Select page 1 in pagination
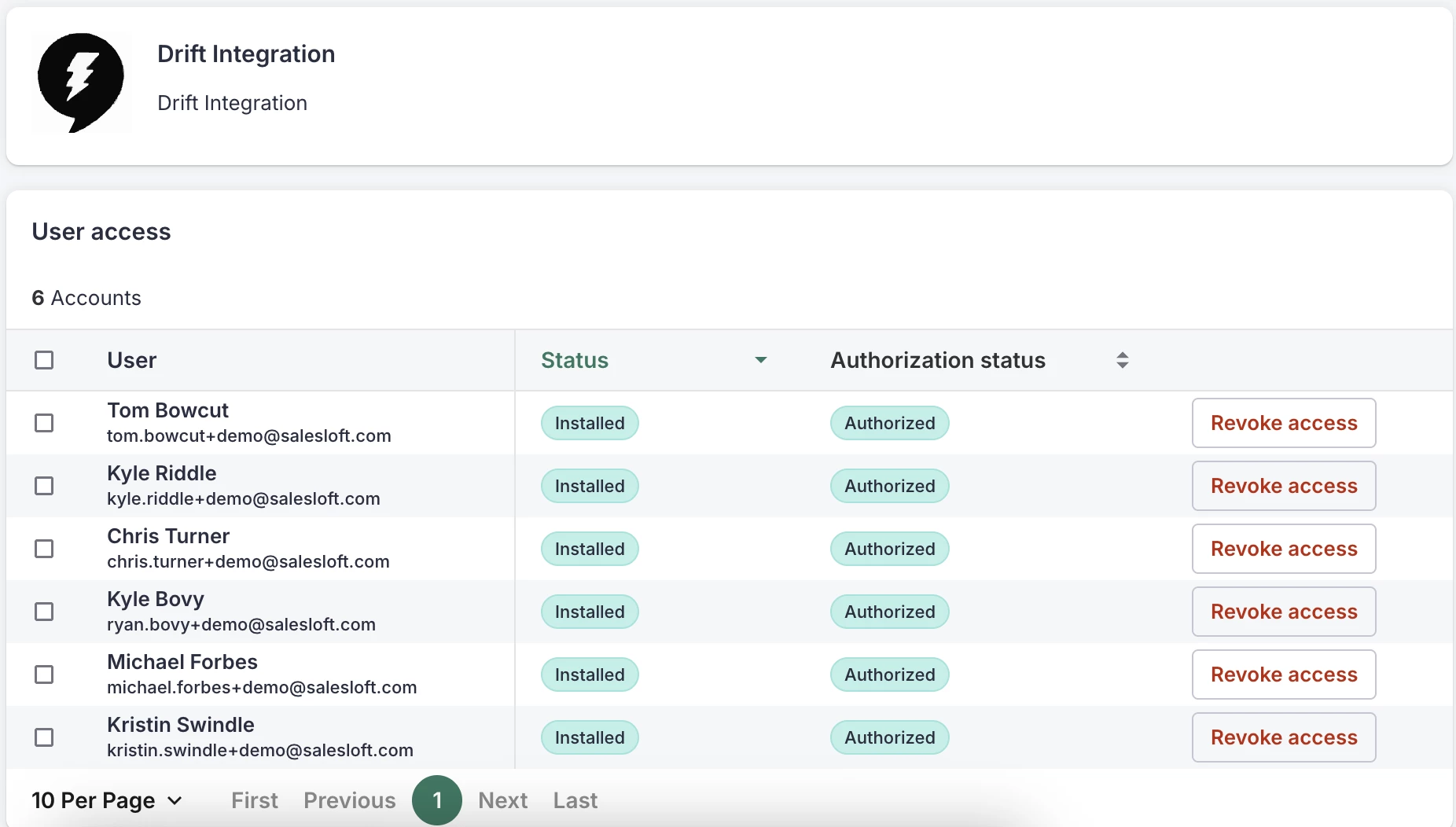Image resolution: width=1456 pixels, height=827 pixels. pyautogui.click(x=437, y=800)
